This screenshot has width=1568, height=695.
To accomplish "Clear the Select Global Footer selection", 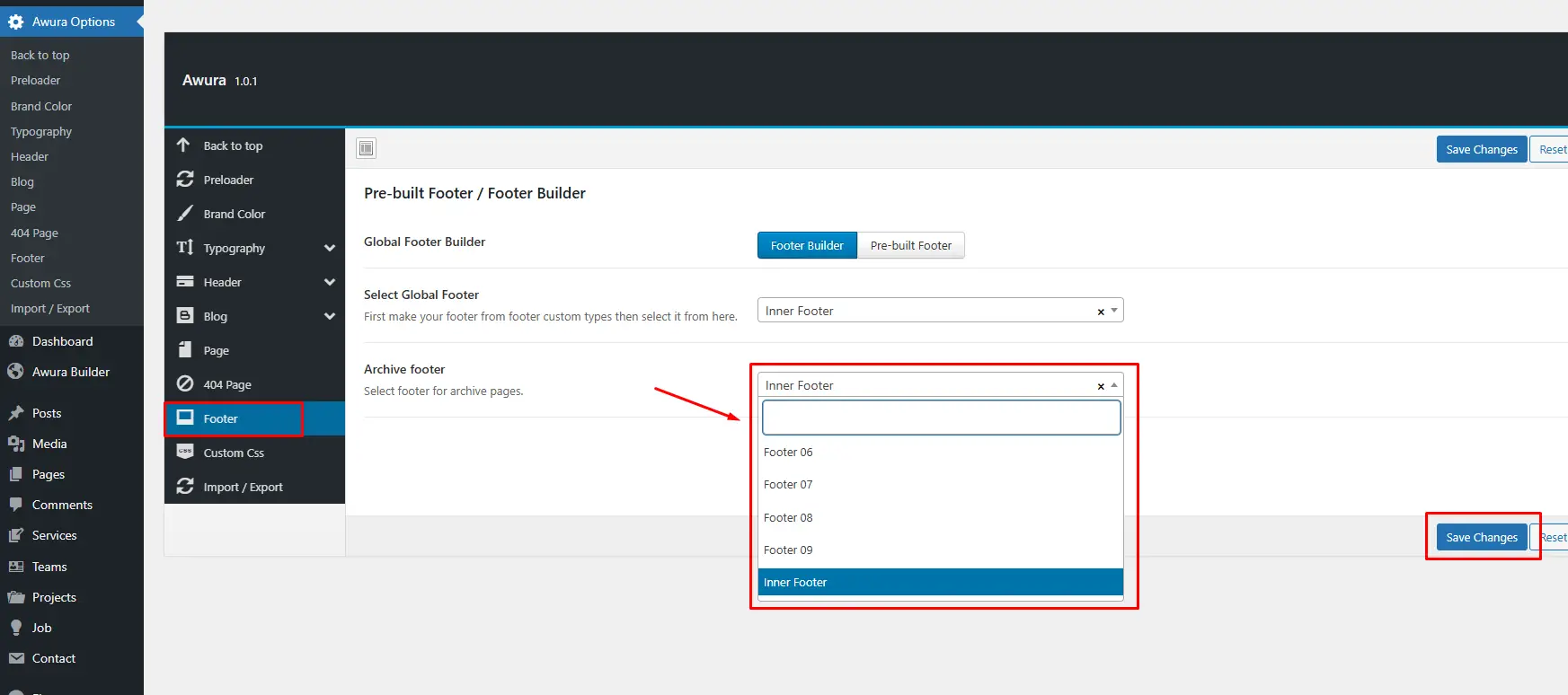I will (x=1101, y=312).
